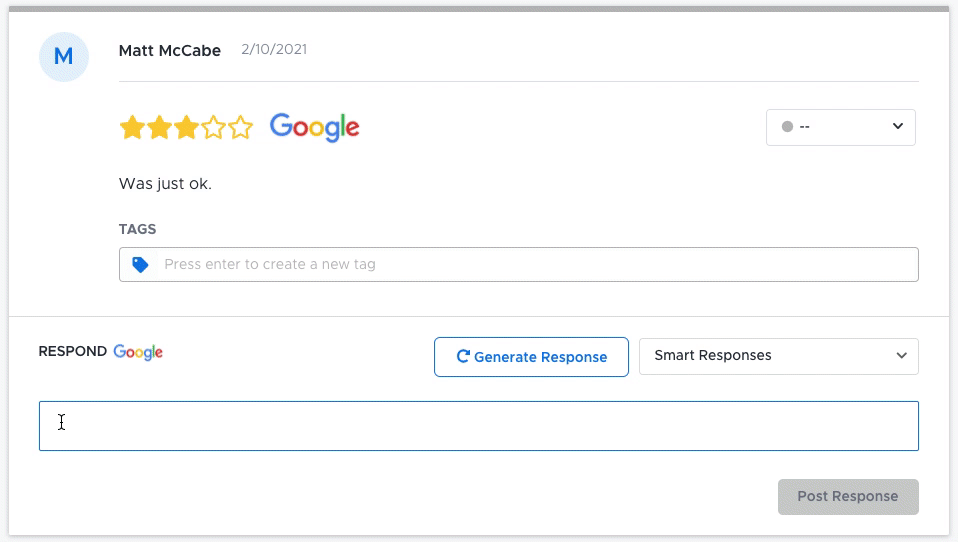This screenshot has width=958, height=542.
Task: Click the Matt McCabe avatar icon
Action: point(63,57)
